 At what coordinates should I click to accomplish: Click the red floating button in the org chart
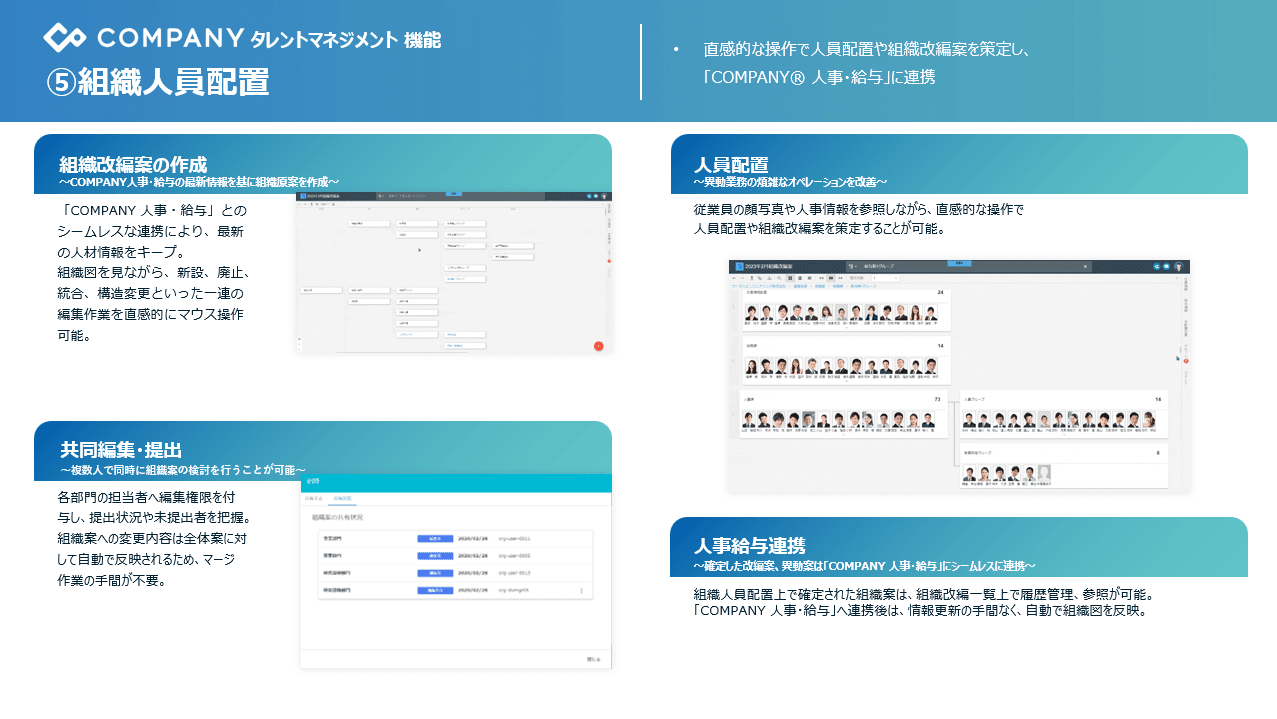pos(598,346)
